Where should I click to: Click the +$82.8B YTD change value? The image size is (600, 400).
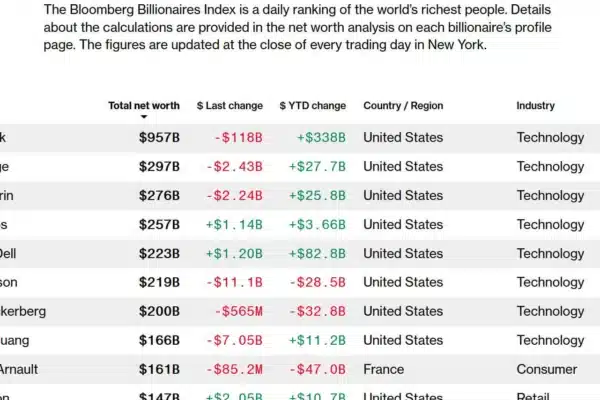click(x=317, y=254)
